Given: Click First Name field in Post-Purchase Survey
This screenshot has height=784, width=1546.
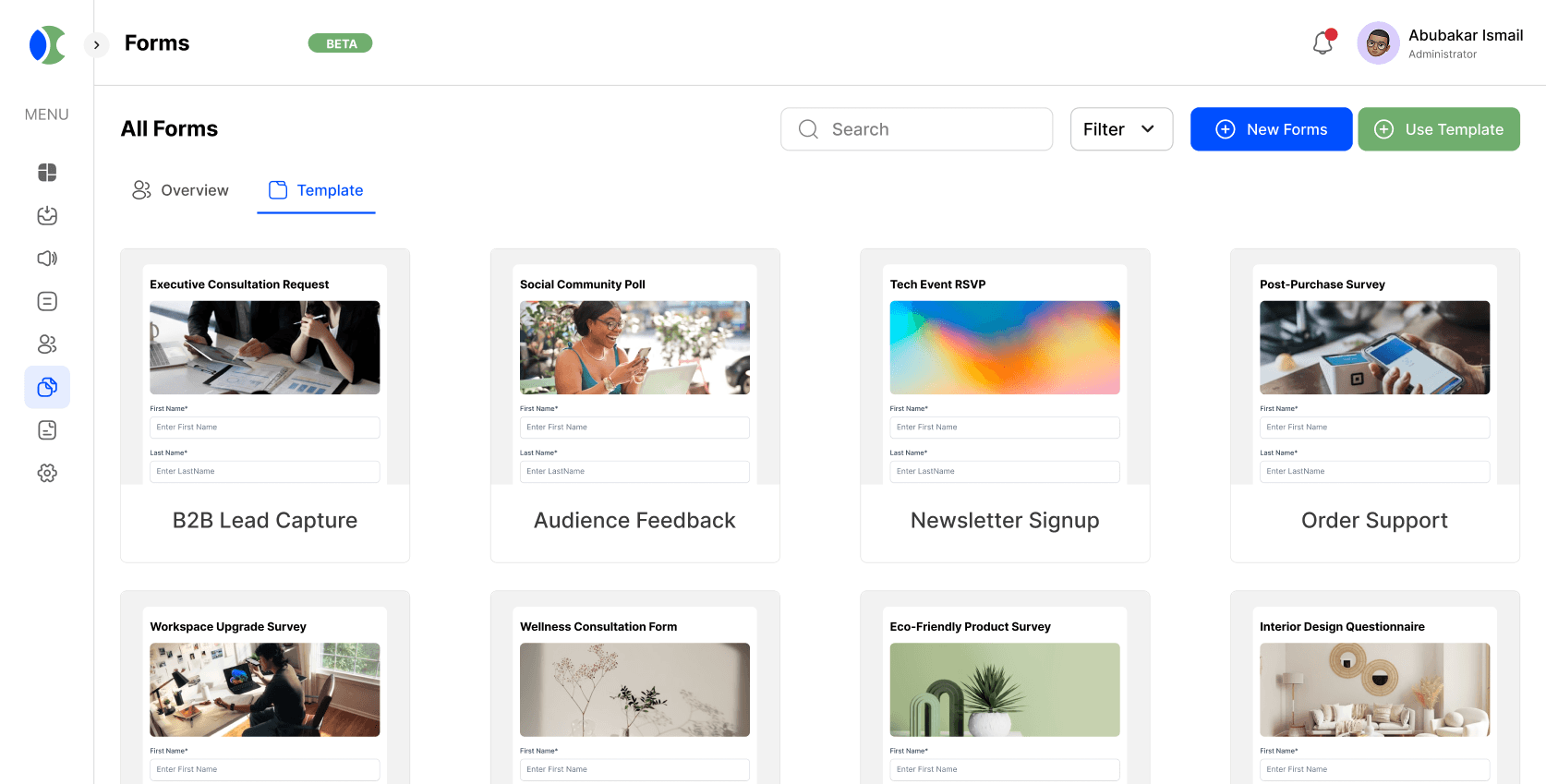Looking at the screenshot, I should (1374, 428).
